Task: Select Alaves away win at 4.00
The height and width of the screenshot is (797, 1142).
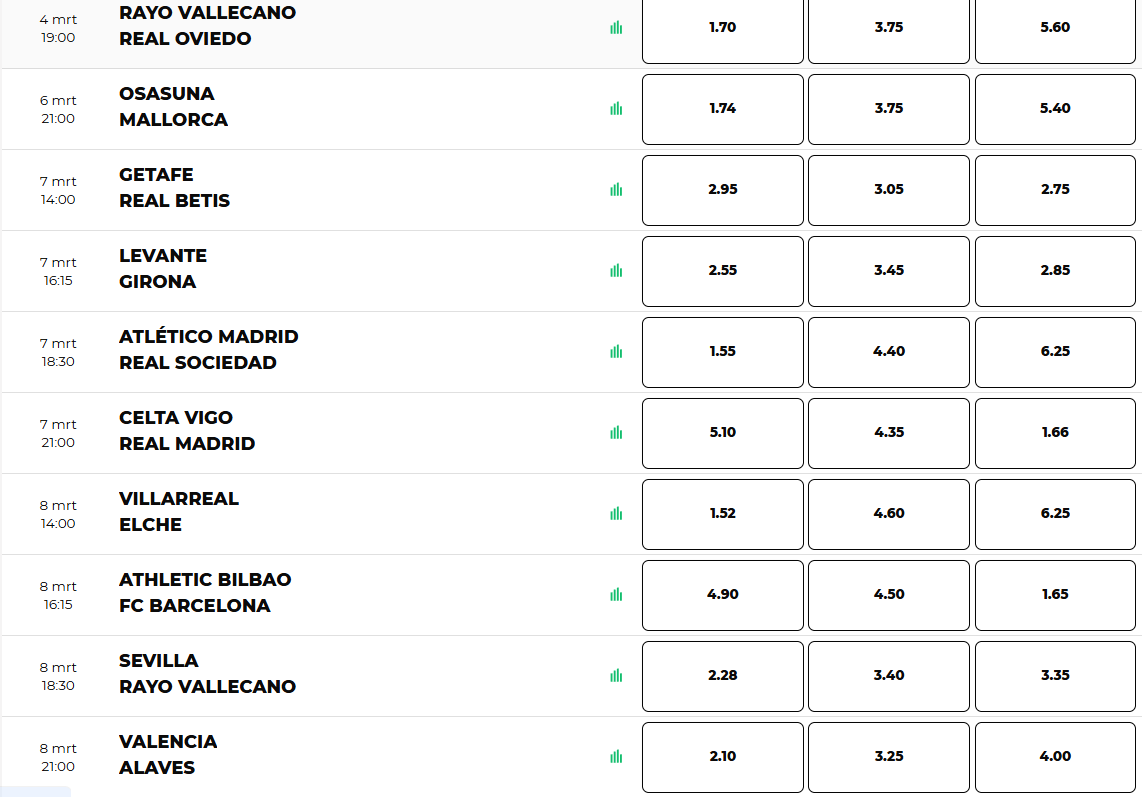Action: (x=1055, y=757)
